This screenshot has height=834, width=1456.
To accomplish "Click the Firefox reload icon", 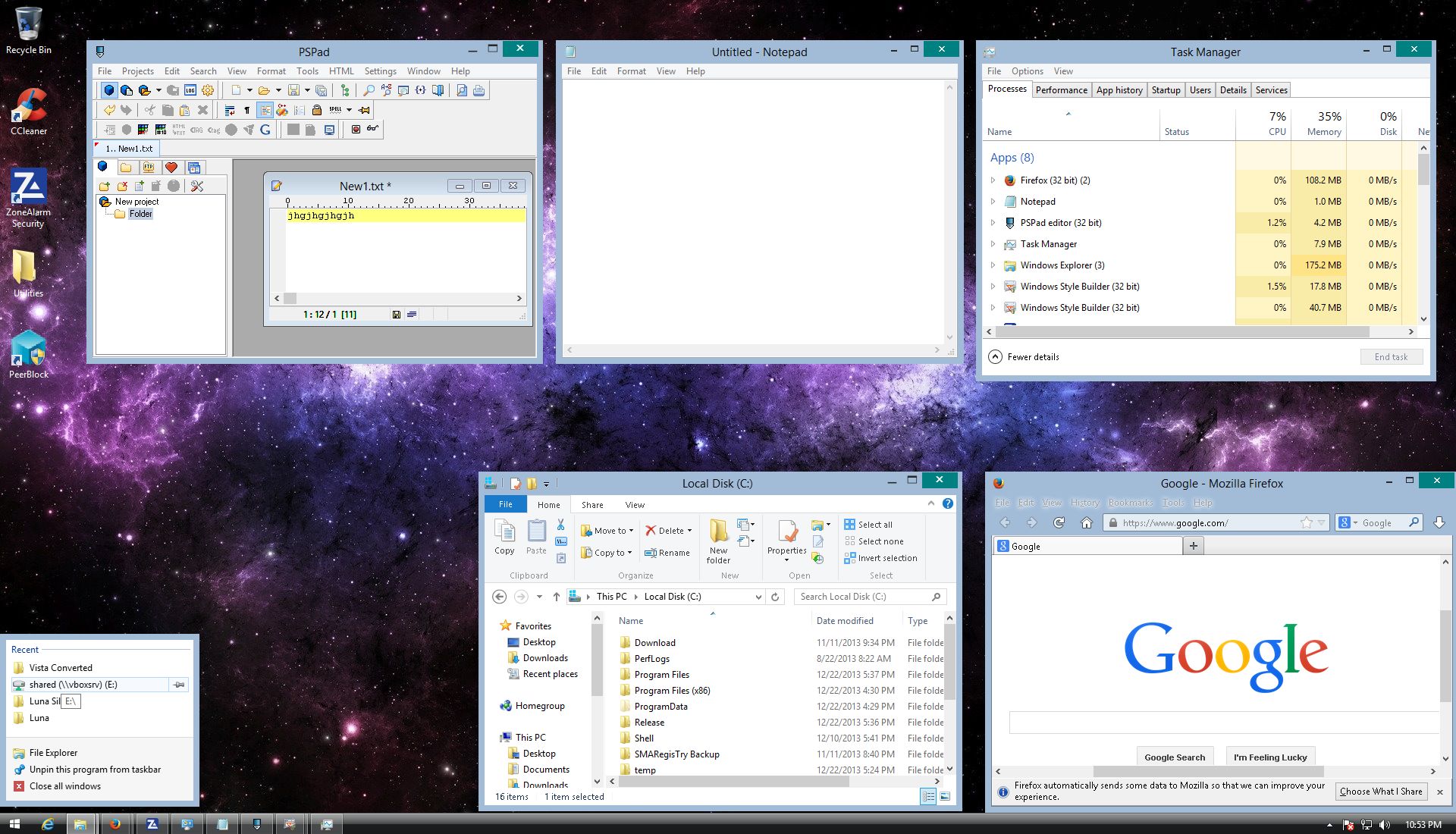I will pos(1059,522).
